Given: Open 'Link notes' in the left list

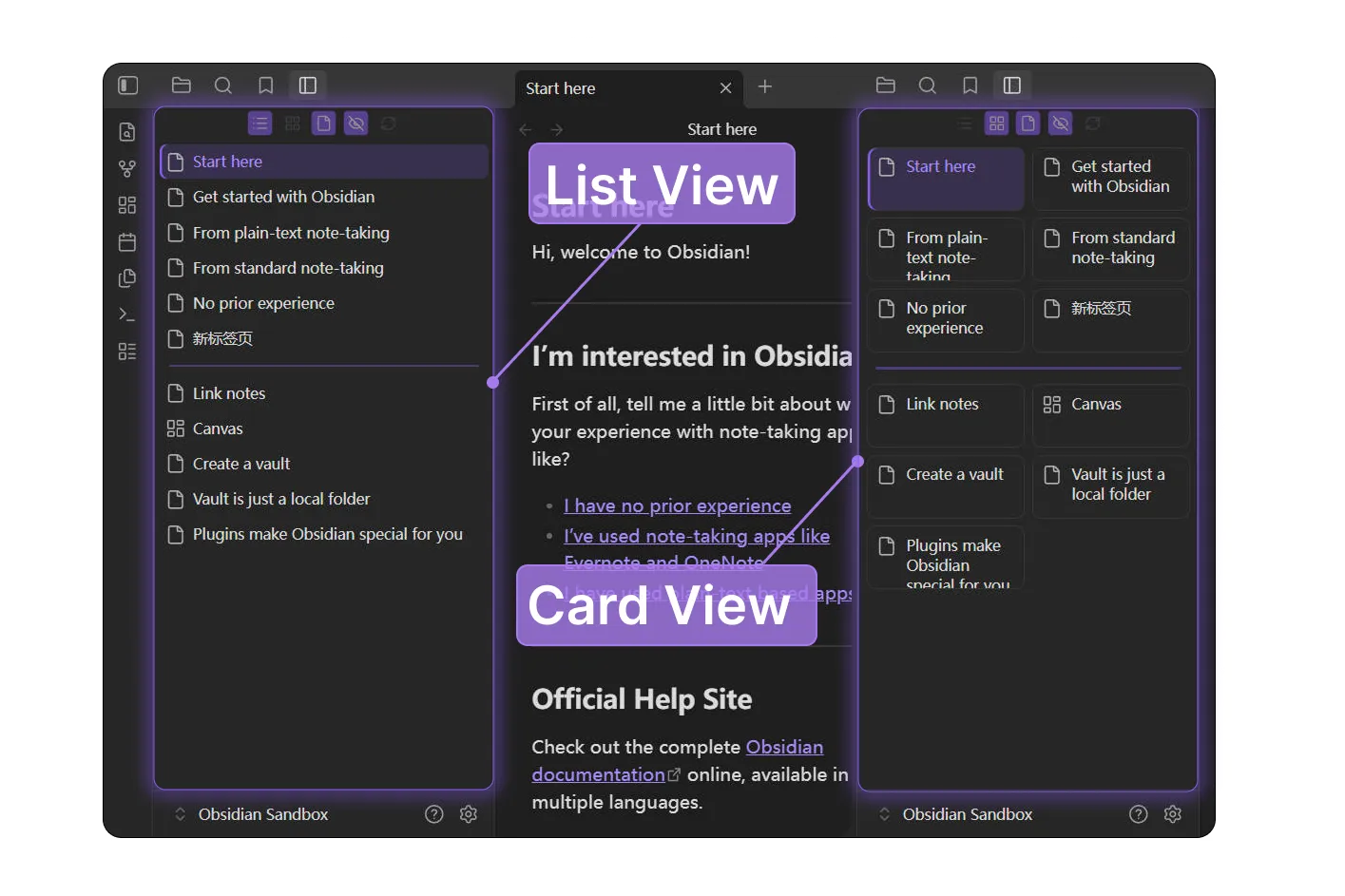Looking at the screenshot, I should (x=324, y=393).
